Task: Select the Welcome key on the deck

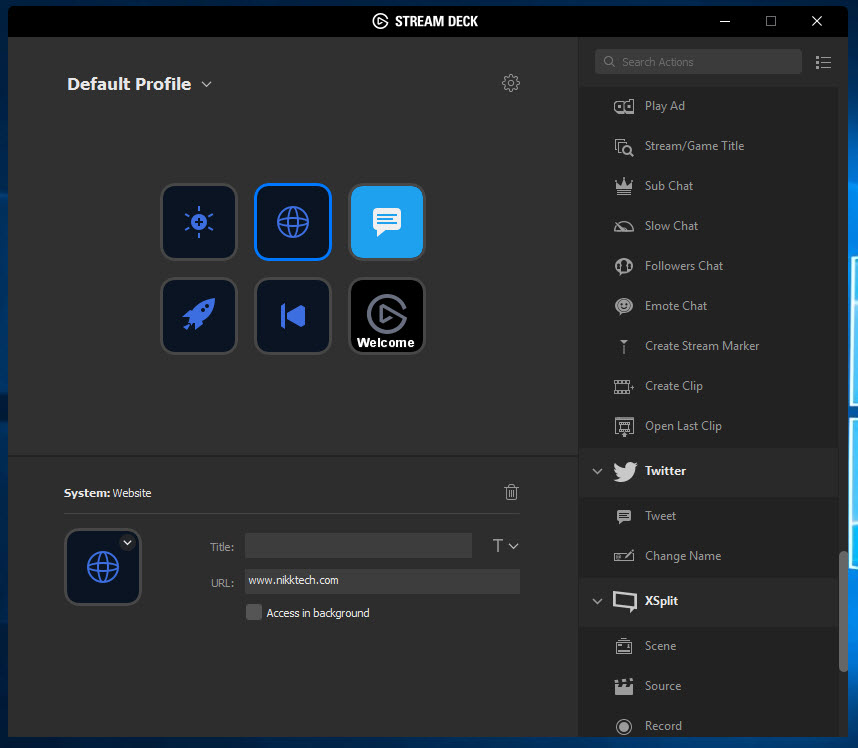Action: pos(387,316)
